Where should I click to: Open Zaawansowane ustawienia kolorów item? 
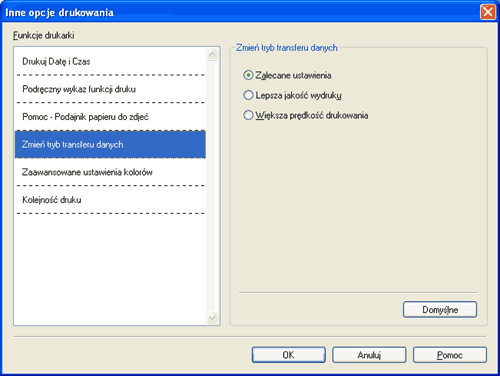[110, 172]
